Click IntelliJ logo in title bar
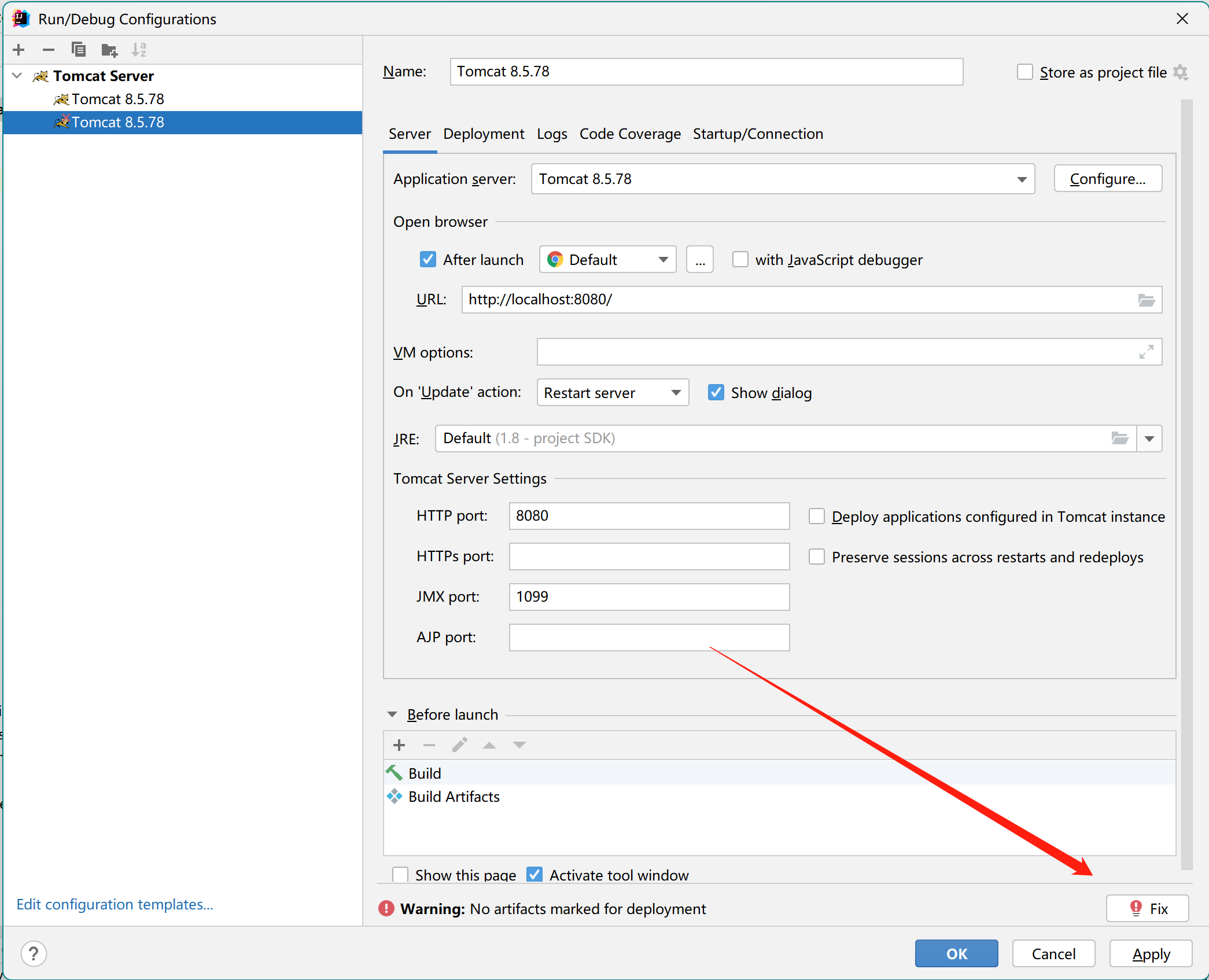 [x=21, y=19]
